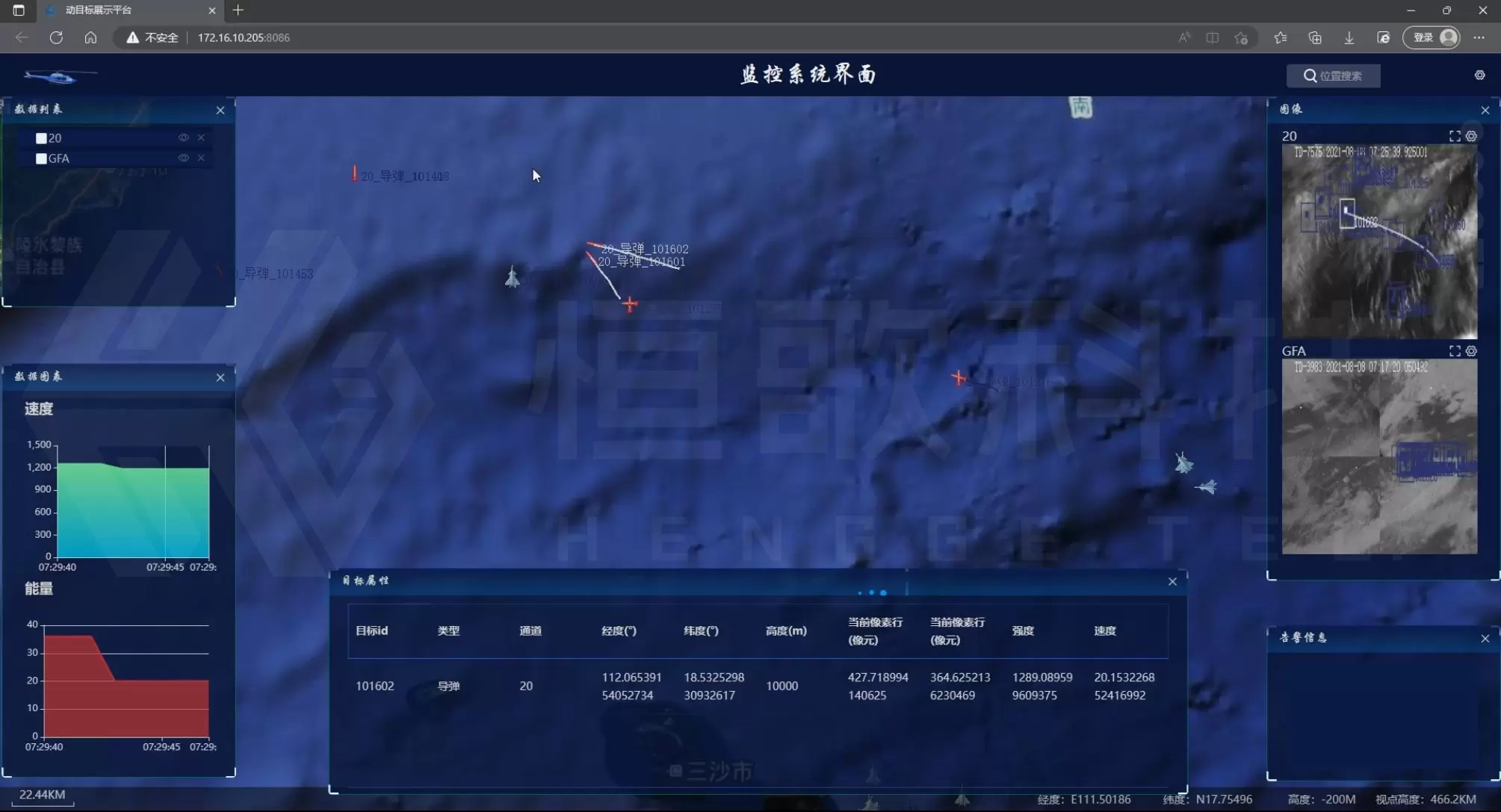Toggle visibility eye for GFA row
This screenshot has height=812, width=1501.
tap(183, 158)
